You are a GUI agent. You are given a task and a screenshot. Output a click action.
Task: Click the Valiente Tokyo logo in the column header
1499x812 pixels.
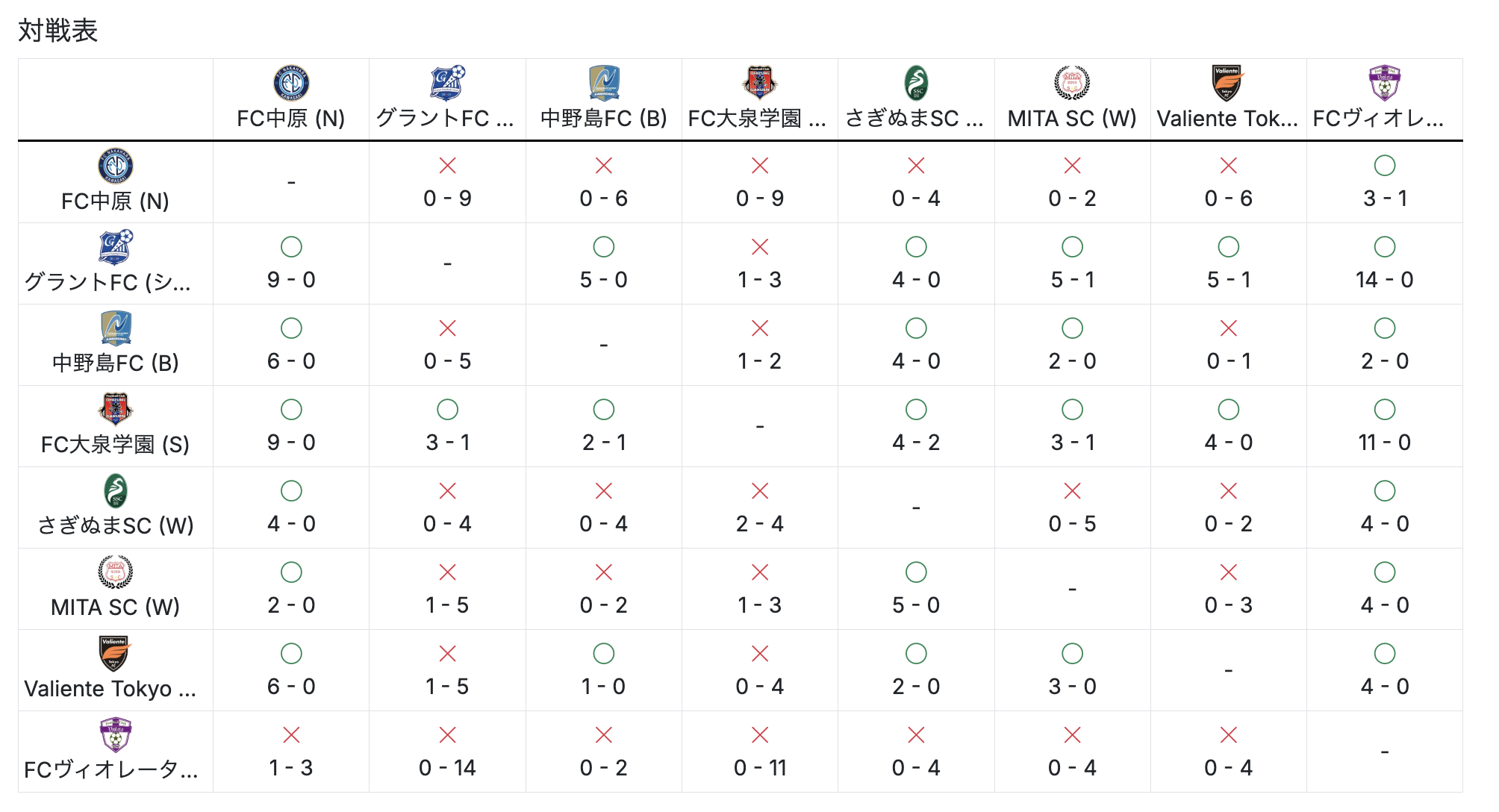point(1228,83)
